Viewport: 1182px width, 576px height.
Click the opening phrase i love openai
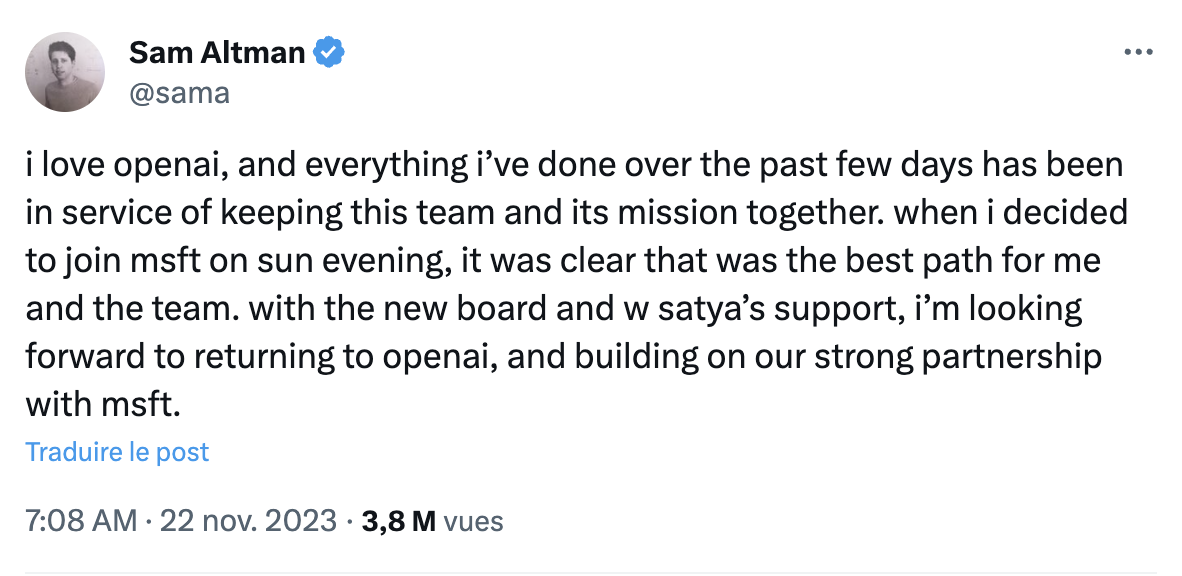(x=127, y=165)
